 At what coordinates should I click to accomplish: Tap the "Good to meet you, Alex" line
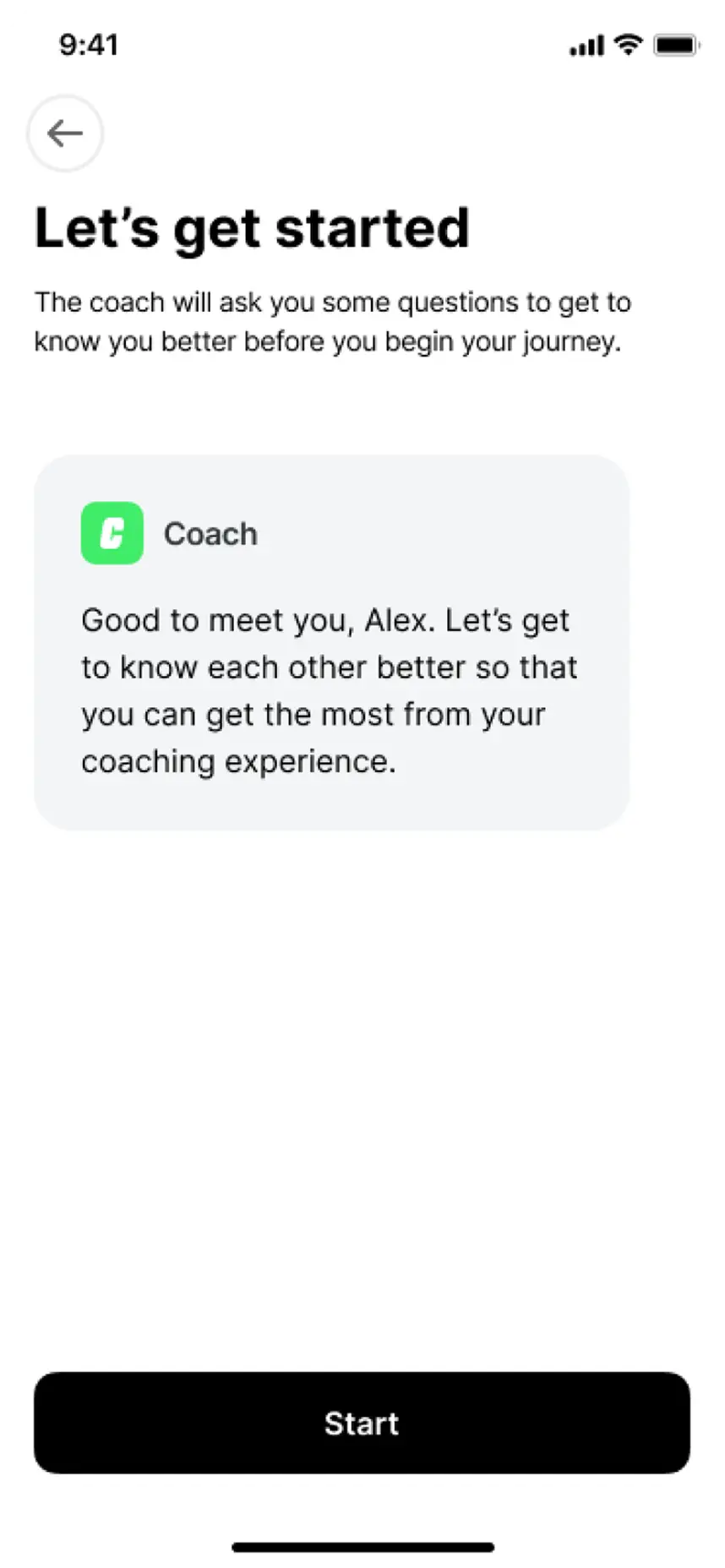point(325,621)
